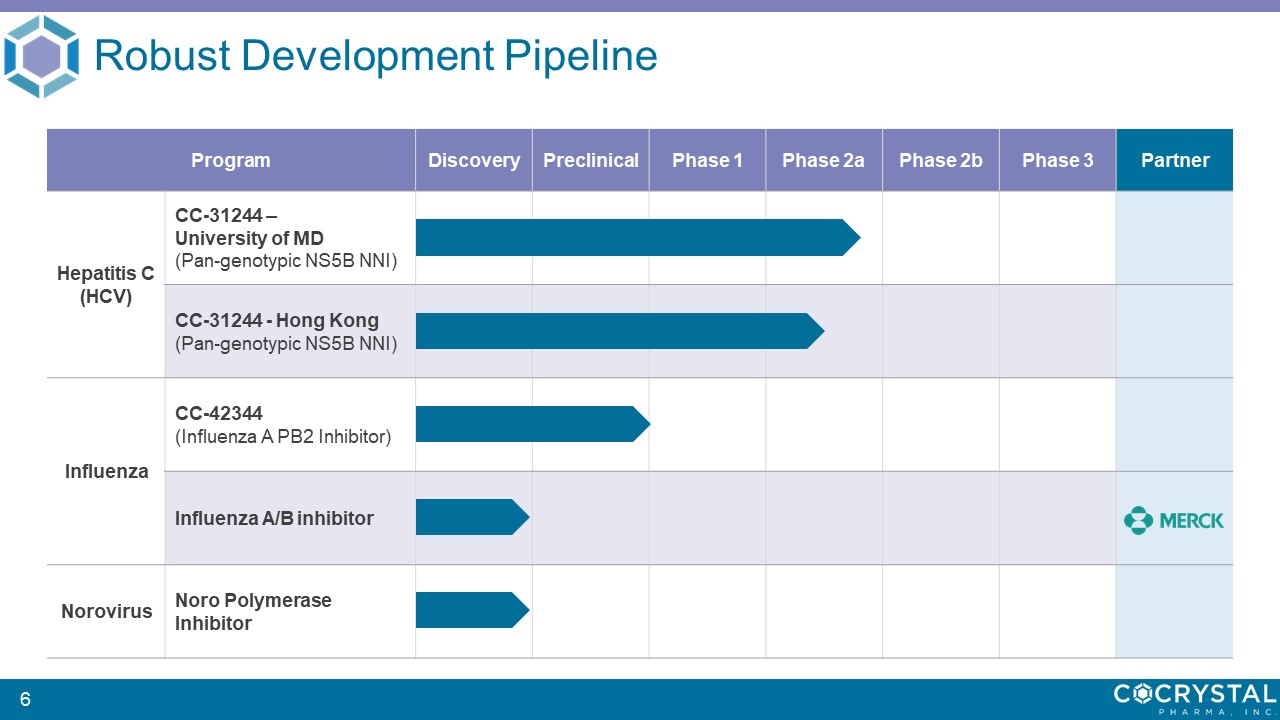Click the 'Program' column header
Viewport: 1280px width, 720px height.
coord(231,160)
